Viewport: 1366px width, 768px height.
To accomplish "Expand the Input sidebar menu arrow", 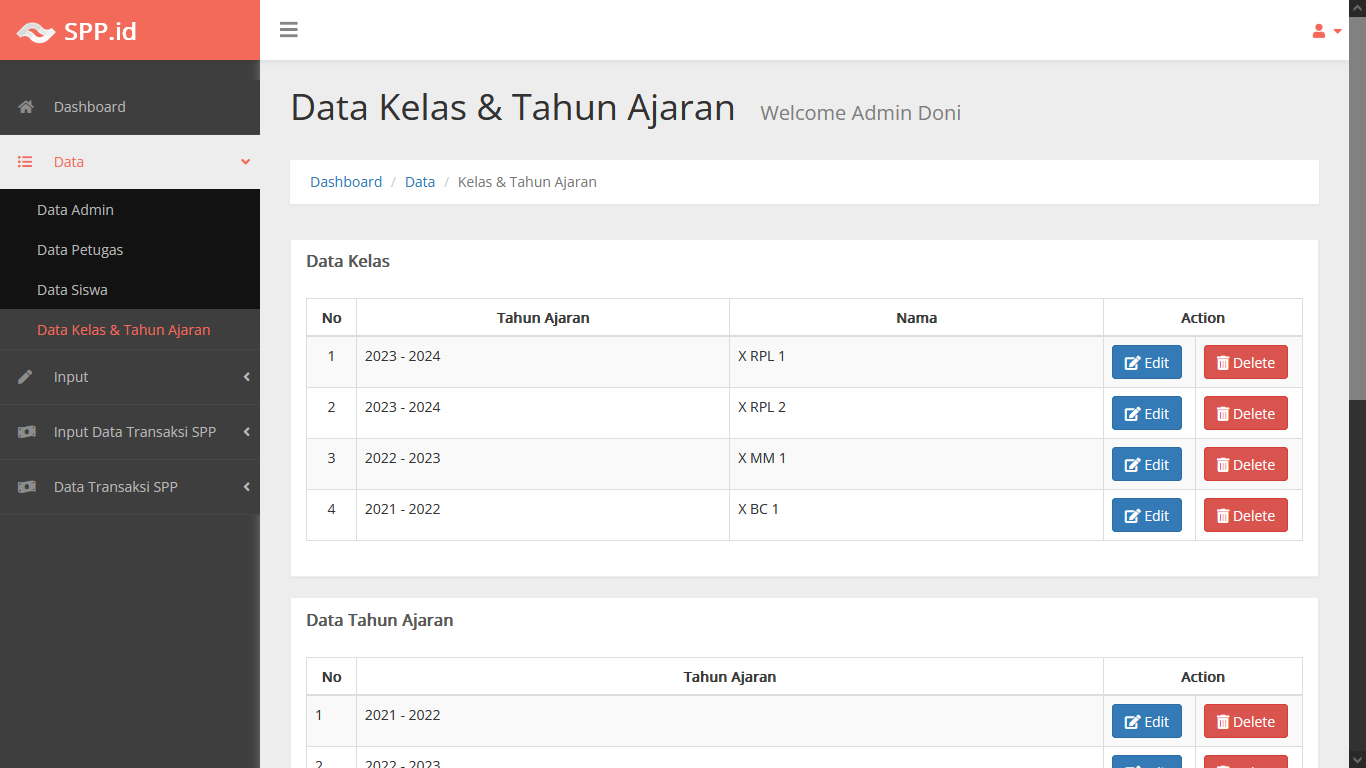I will point(246,377).
